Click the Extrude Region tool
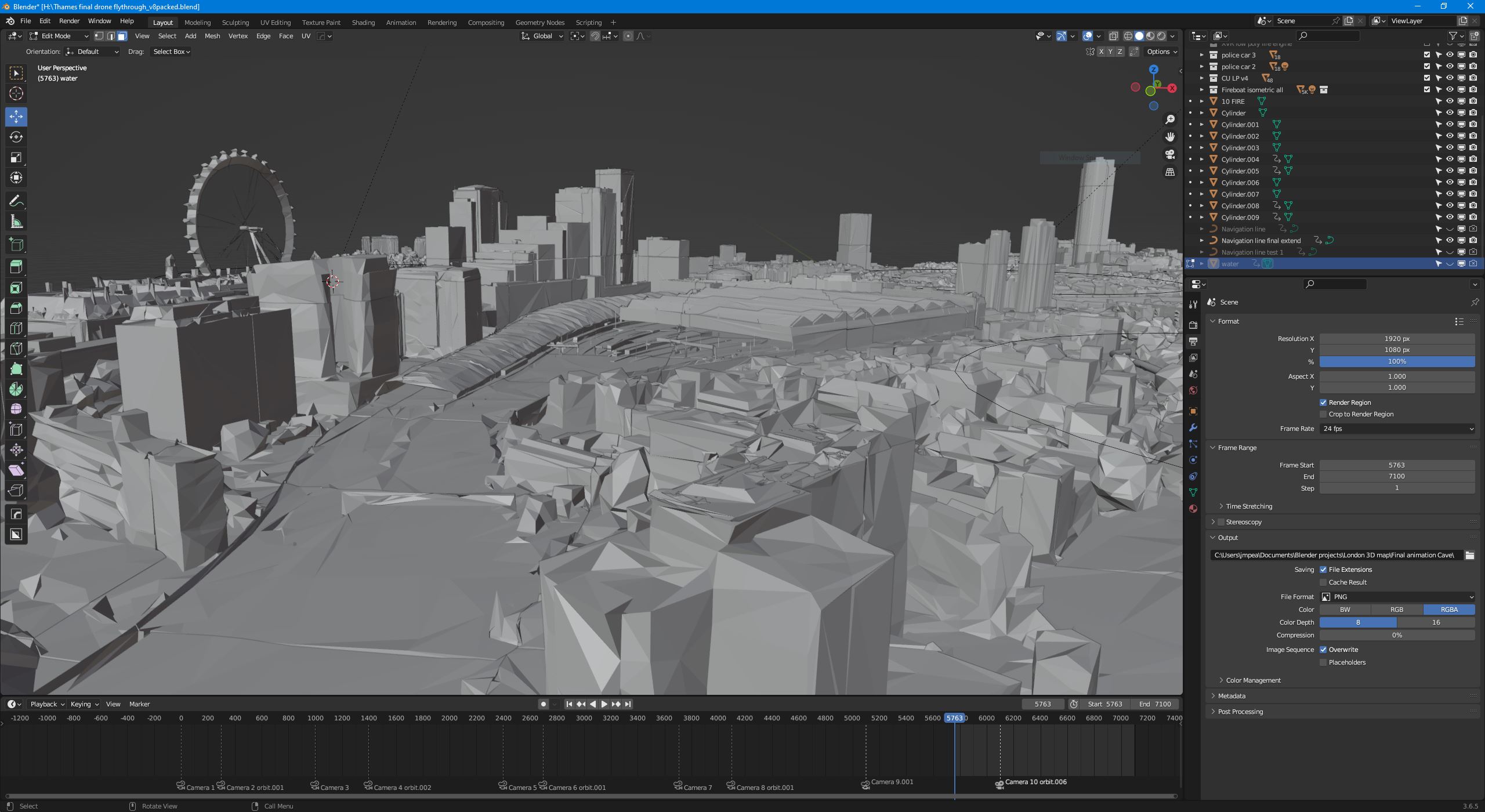 16,267
